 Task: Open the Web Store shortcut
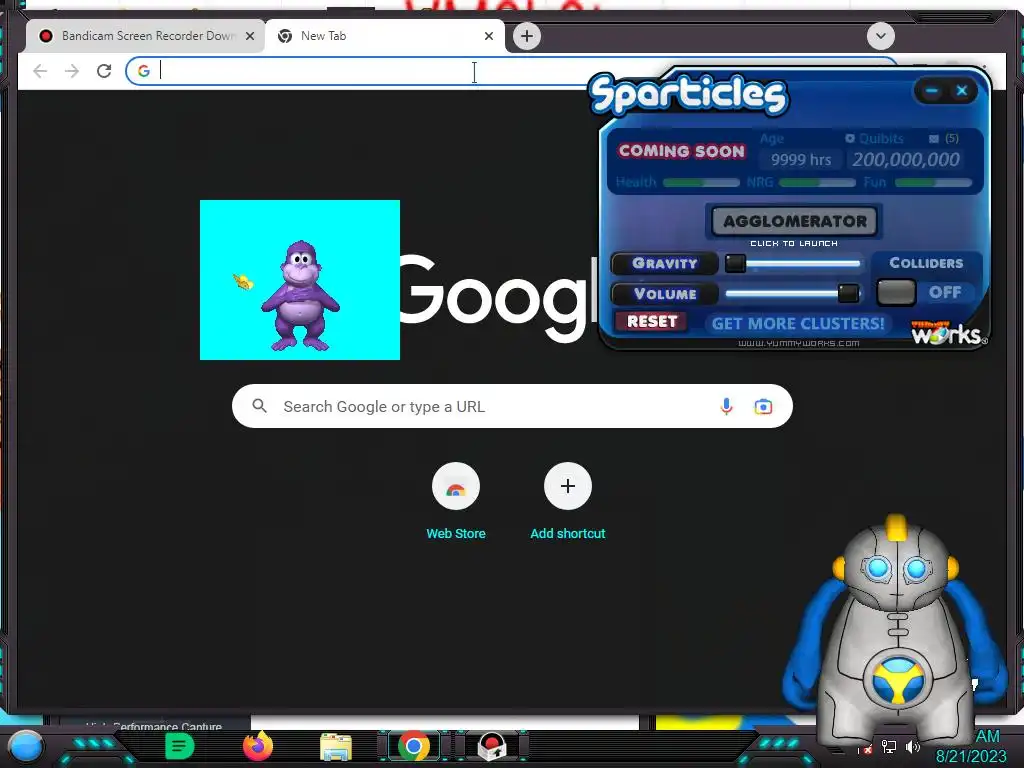pos(456,487)
